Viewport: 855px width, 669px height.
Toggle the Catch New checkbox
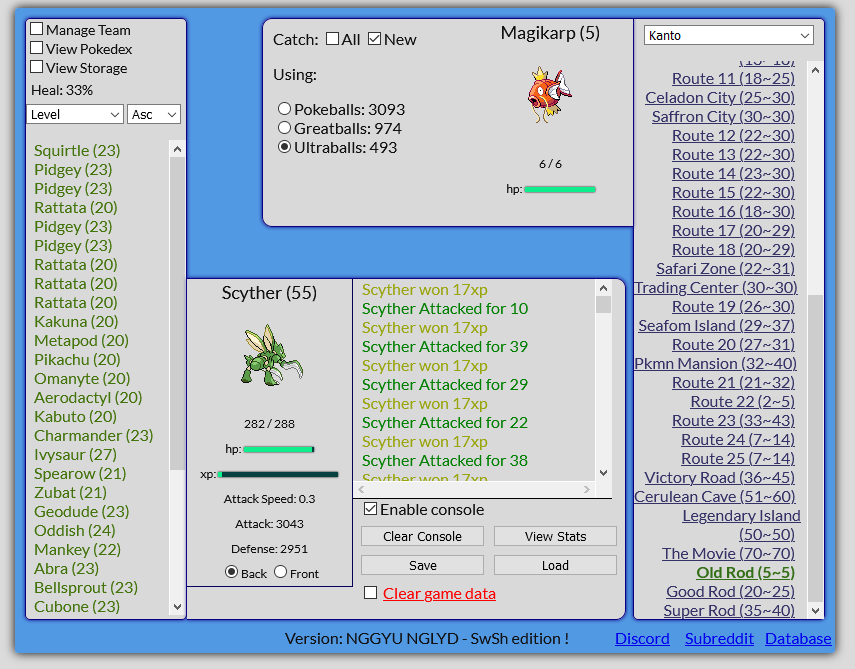374,38
